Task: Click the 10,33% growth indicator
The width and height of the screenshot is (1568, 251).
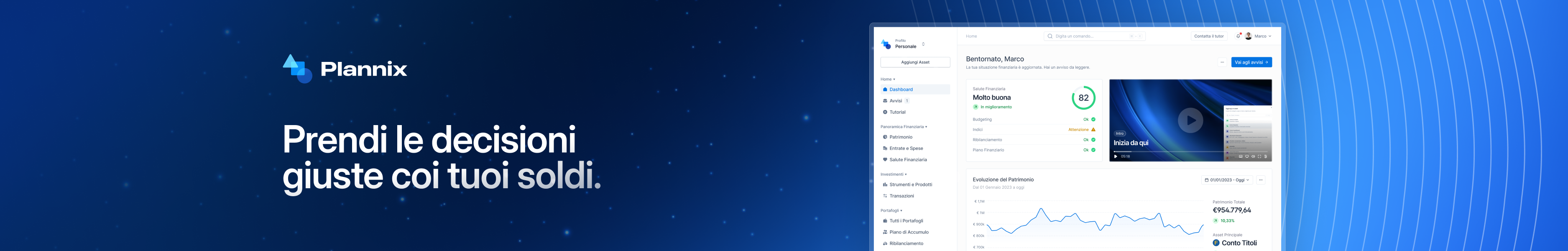Action: [x=1223, y=220]
